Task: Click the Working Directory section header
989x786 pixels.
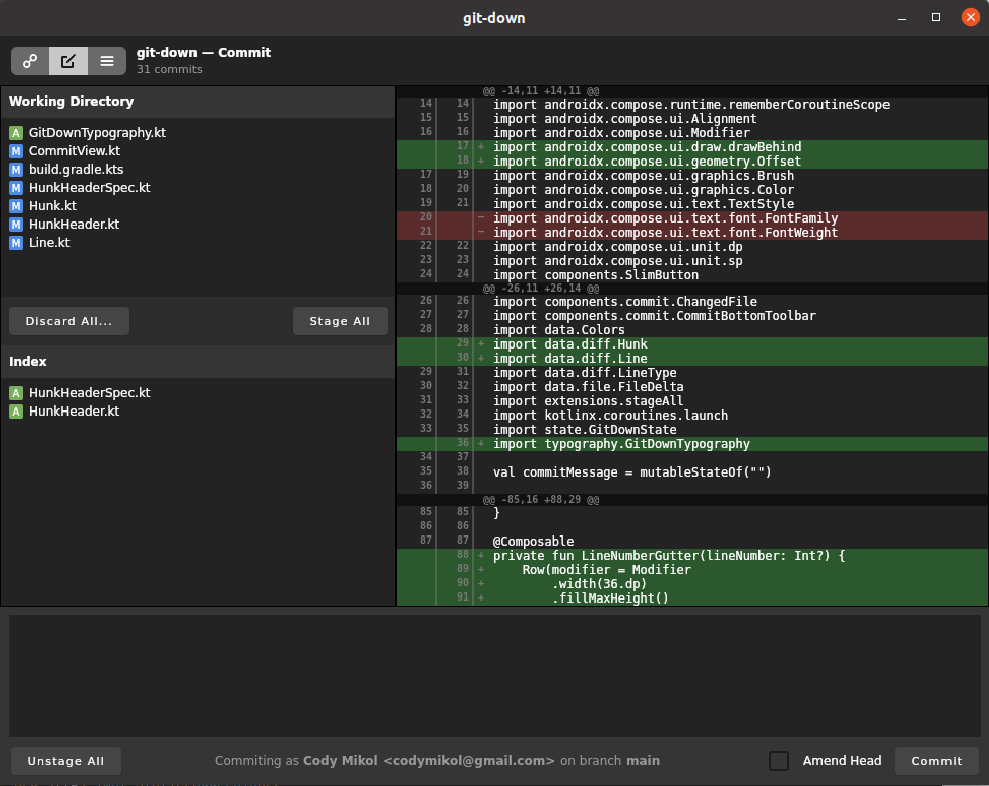Action: tap(197, 102)
